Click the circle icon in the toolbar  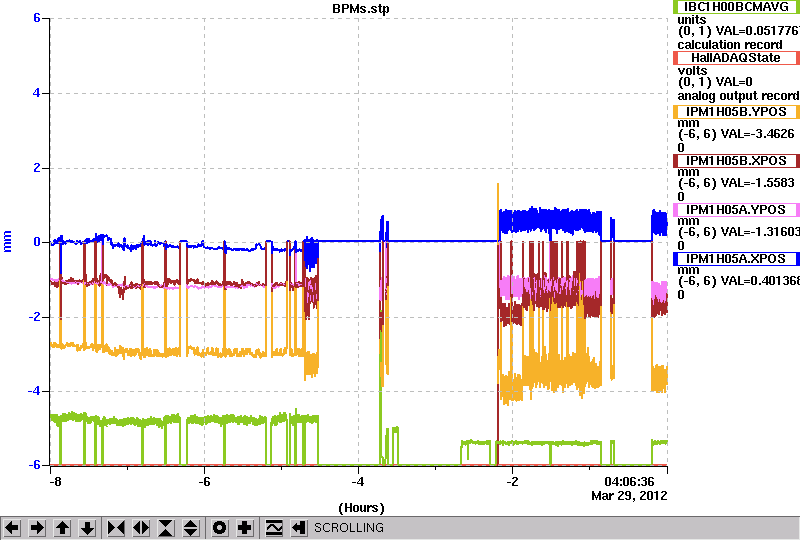pos(220,528)
